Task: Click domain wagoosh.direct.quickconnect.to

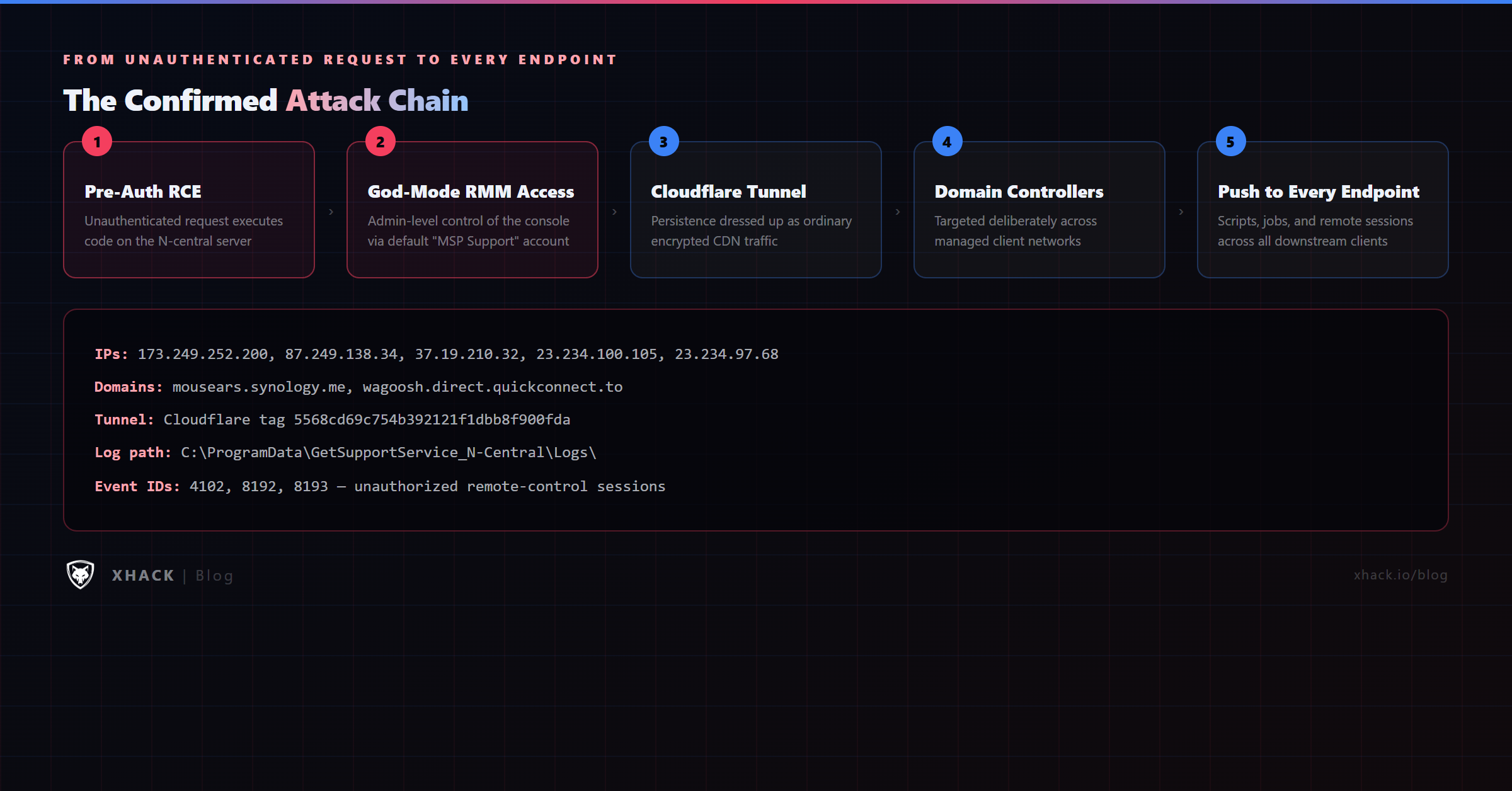Action: click(x=493, y=387)
